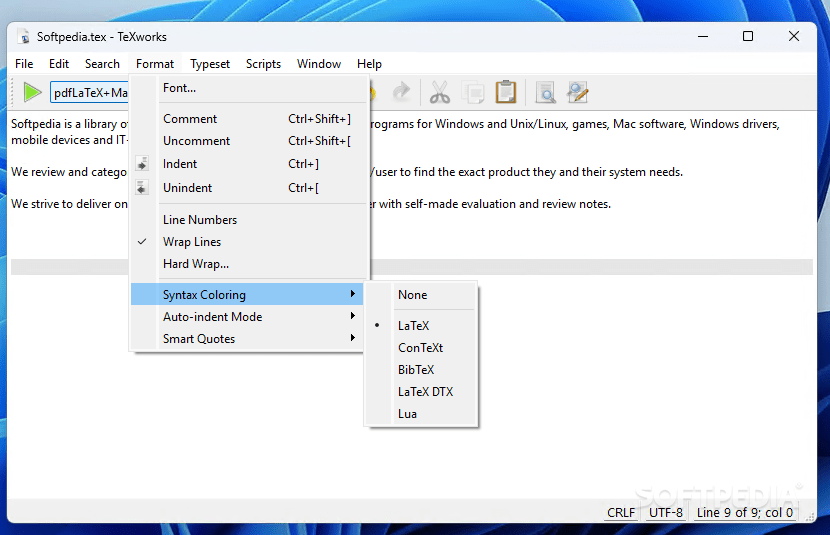Screen dimensions: 830x535
Task: Click the Redo arrow icon in toolbar
Action: [401, 93]
